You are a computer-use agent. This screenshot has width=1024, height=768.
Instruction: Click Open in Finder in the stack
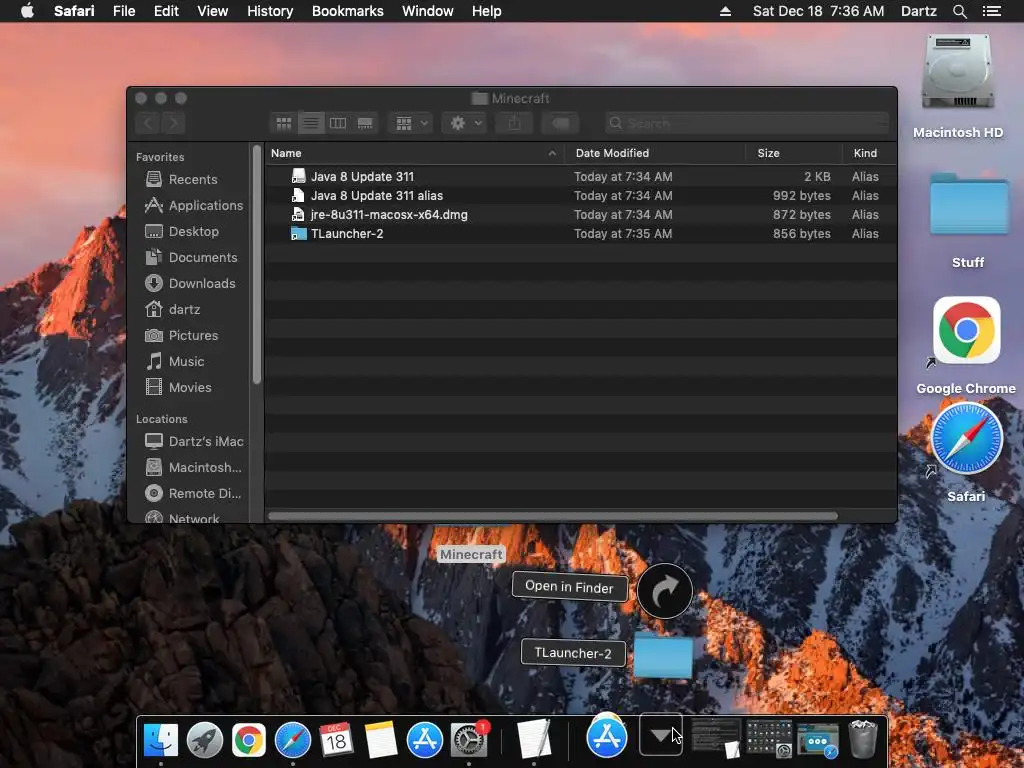coord(569,586)
